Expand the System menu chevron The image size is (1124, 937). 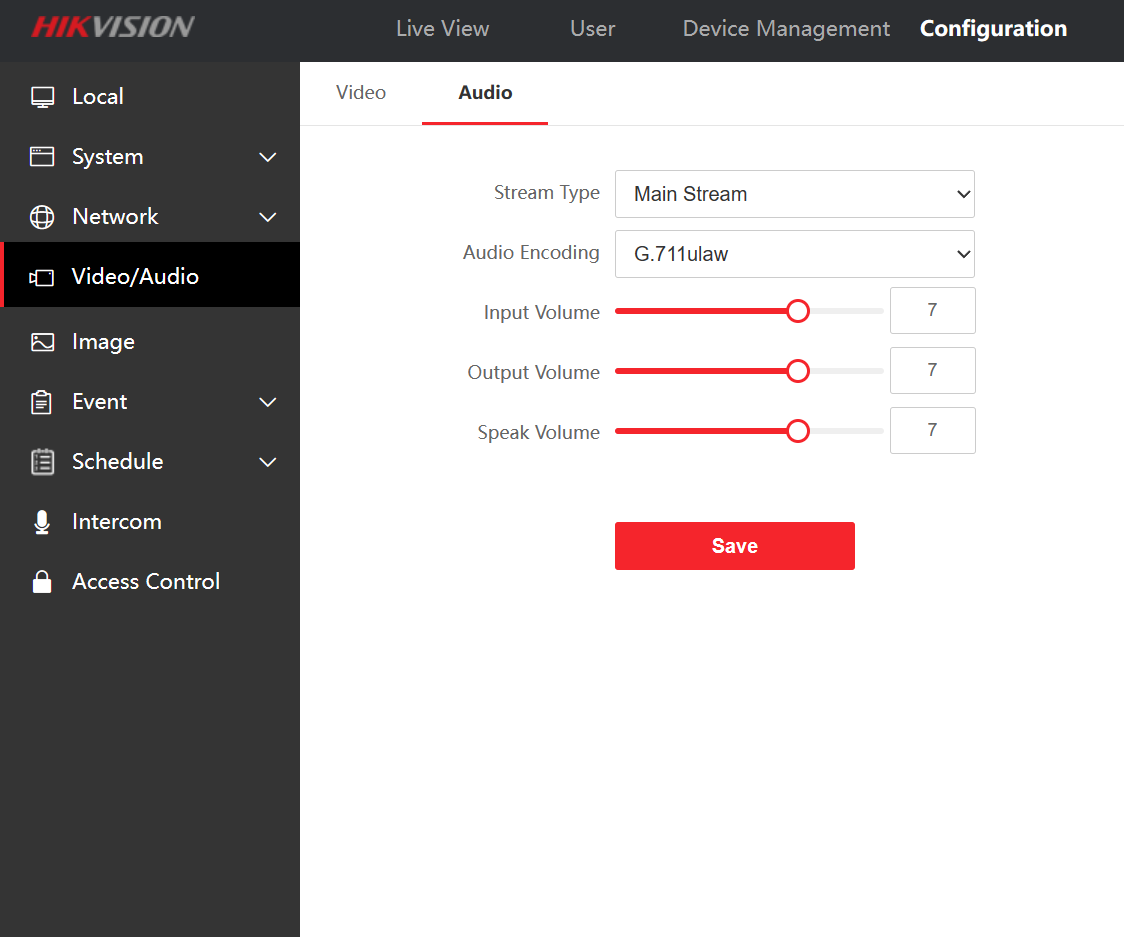pos(268,157)
